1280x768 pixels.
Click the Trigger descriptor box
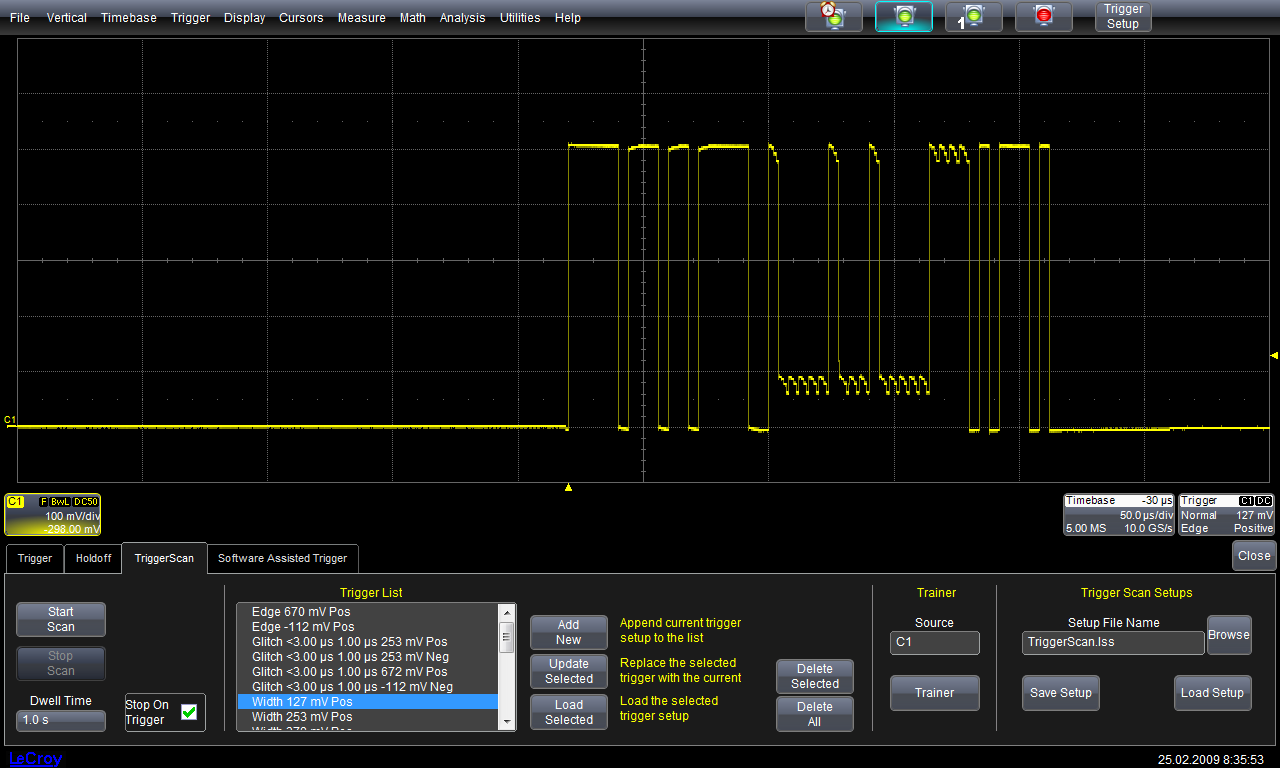[x=1227, y=514]
